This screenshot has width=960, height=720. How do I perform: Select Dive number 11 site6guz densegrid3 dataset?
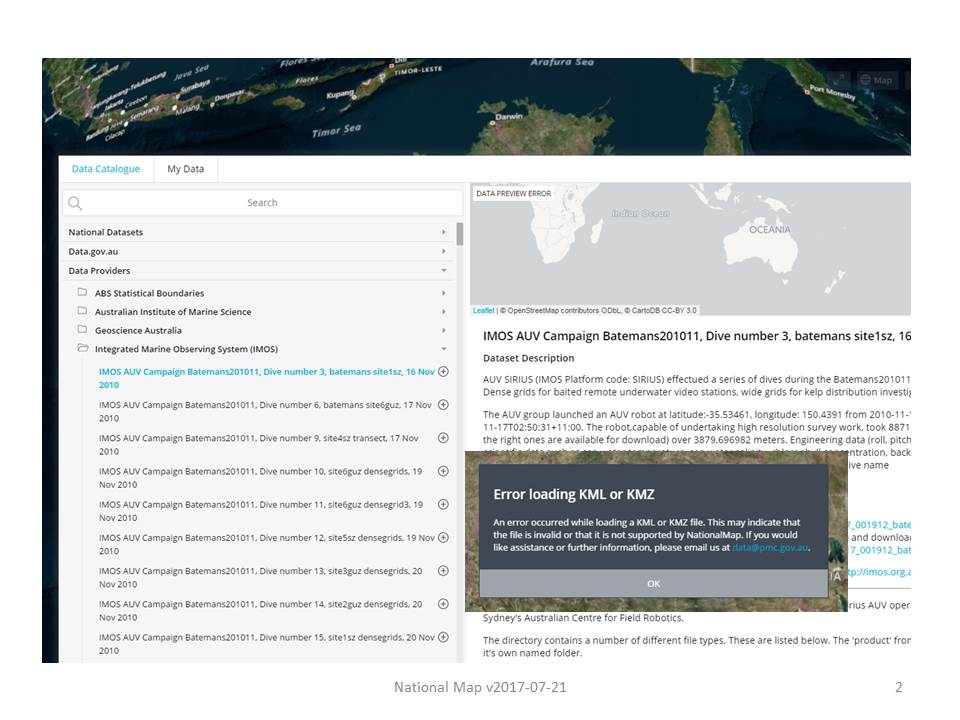261,511
